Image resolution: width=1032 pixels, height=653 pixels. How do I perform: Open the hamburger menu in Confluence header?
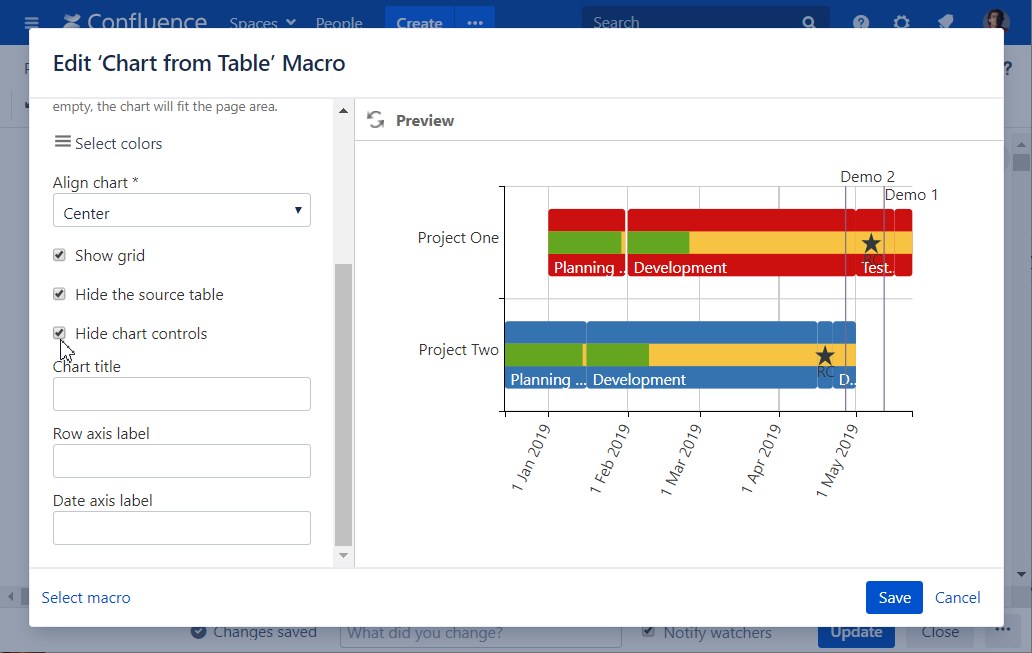coord(31,22)
